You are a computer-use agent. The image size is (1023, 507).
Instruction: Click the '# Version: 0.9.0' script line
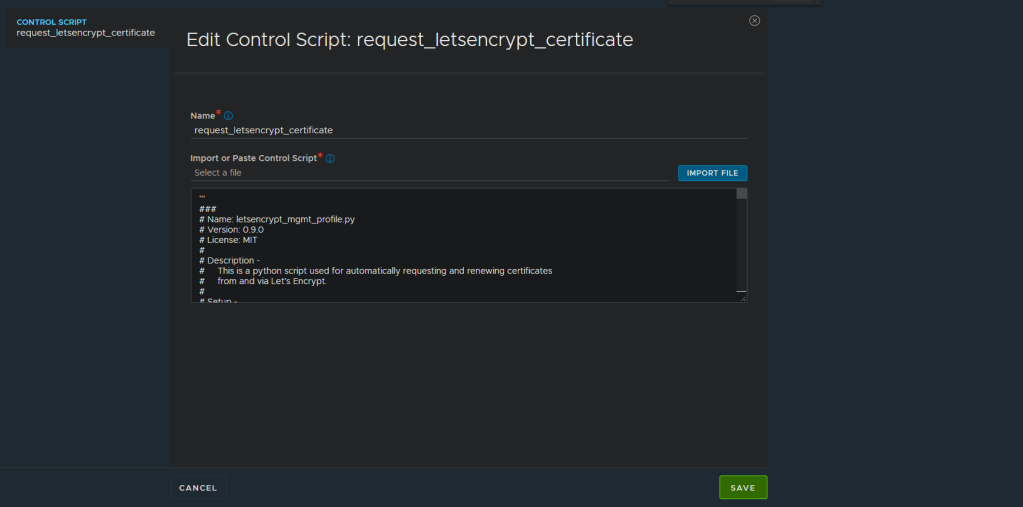click(x=232, y=230)
